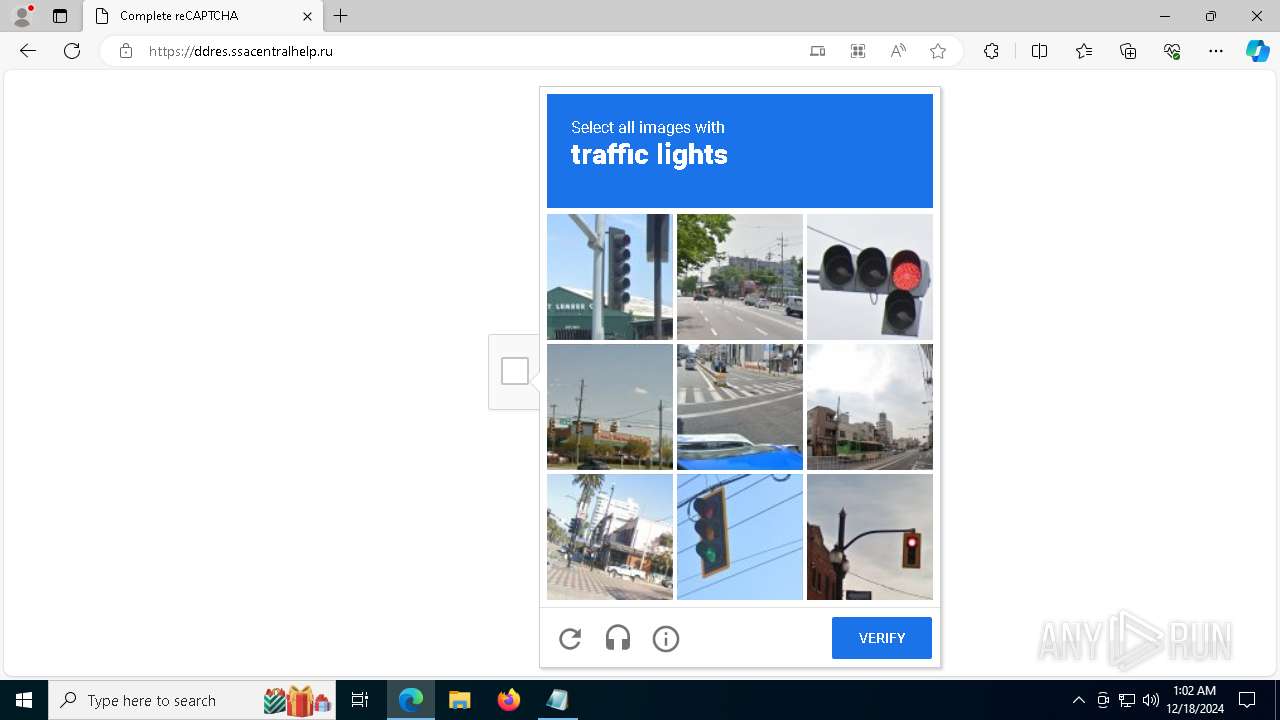Click the taskbar search box
This screenshot has width=1280, height=720.
(x=192, y=700)
